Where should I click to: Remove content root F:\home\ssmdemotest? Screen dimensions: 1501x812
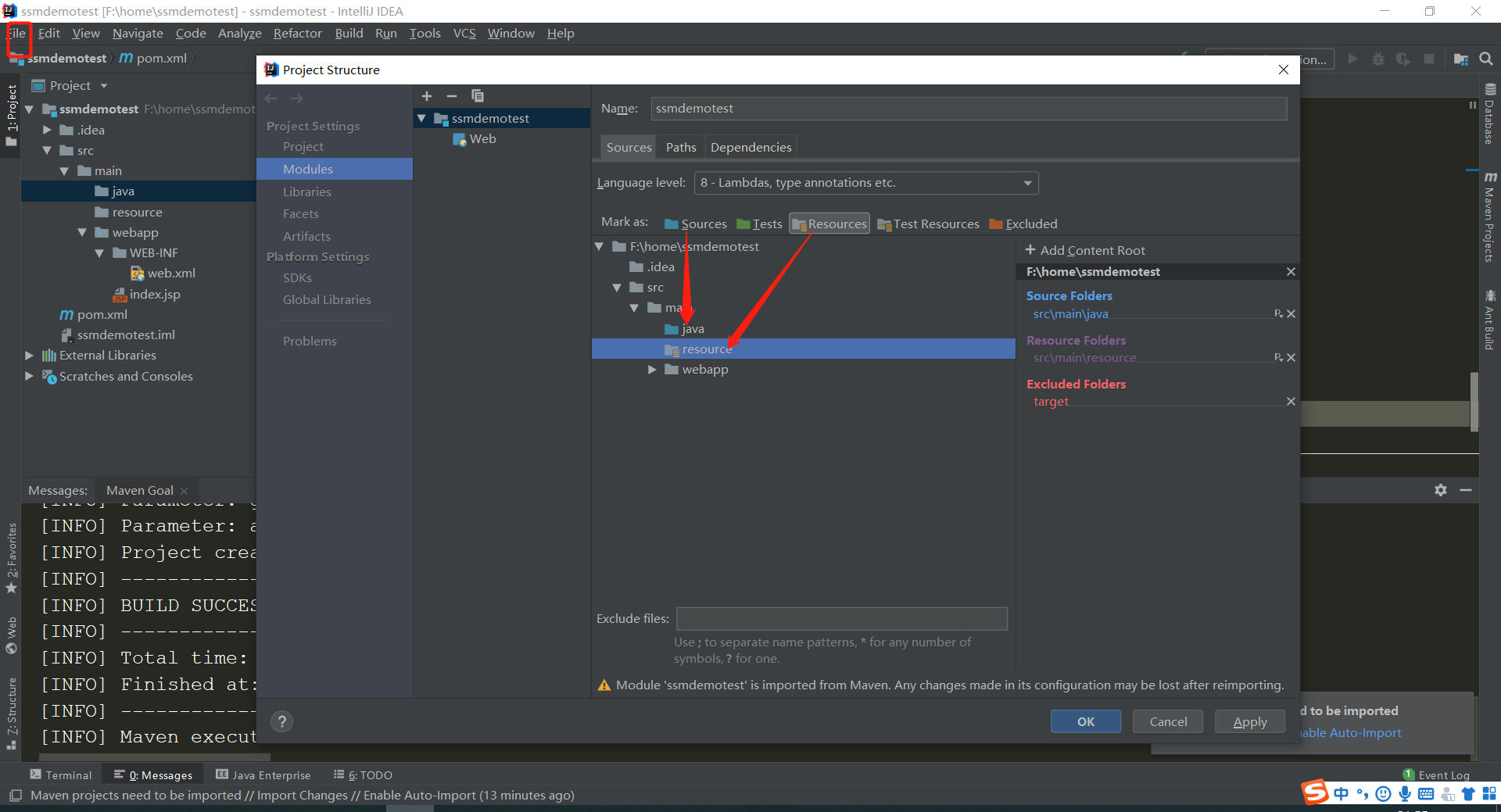[1291, 271]
